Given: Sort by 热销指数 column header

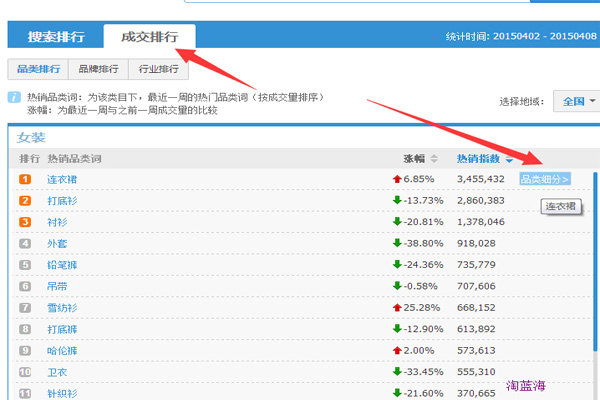Looking at the screenshot, I should 478,158.
